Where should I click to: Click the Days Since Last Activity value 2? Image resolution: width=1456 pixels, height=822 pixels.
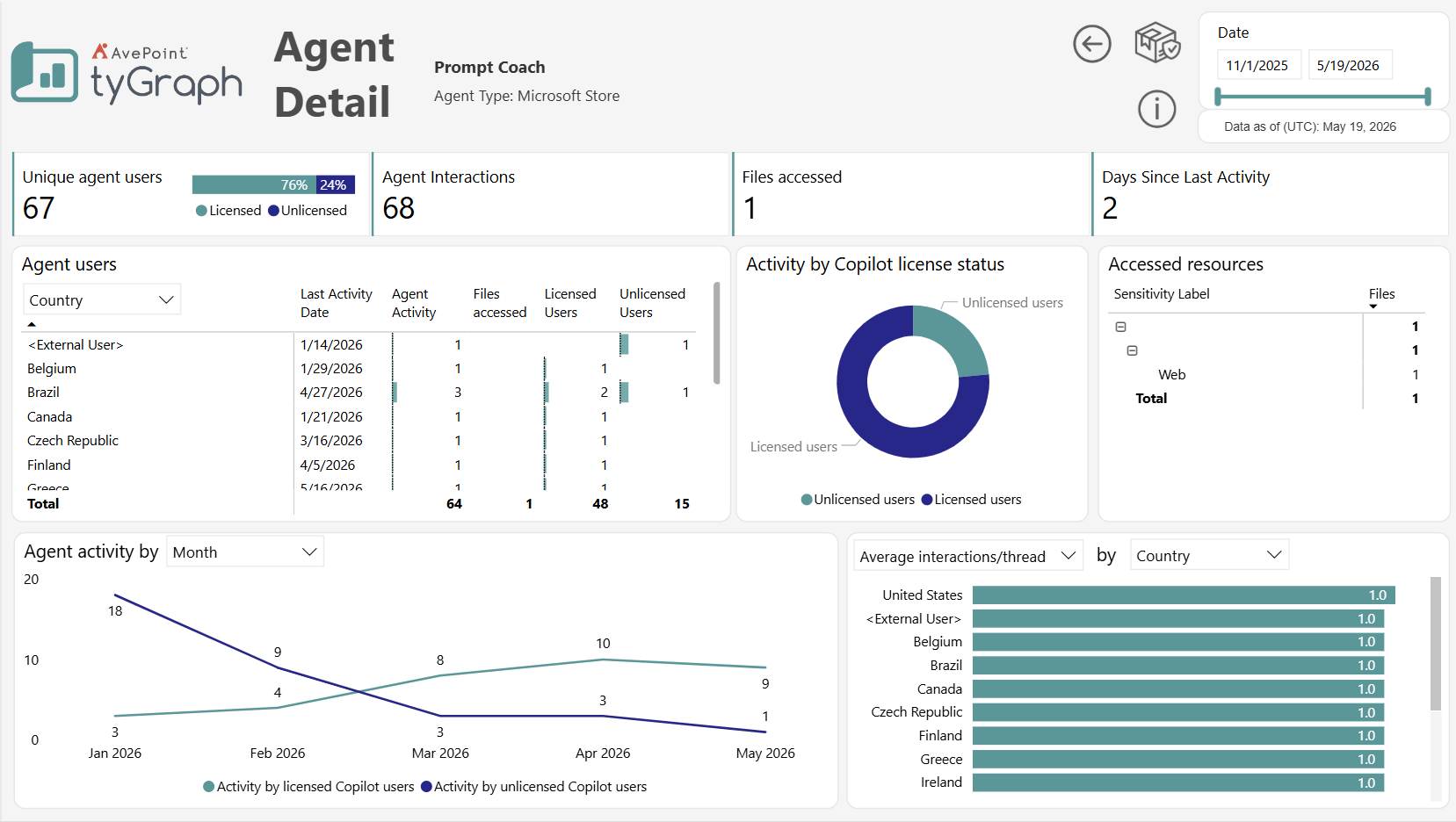point(1110,208)
